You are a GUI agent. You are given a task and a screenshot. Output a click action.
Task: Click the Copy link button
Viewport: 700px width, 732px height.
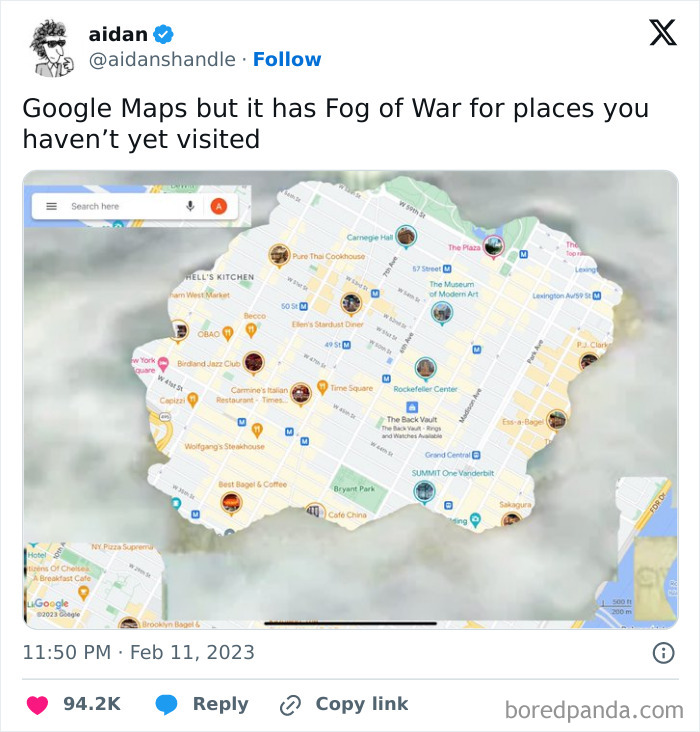click(x=344, y=704)
